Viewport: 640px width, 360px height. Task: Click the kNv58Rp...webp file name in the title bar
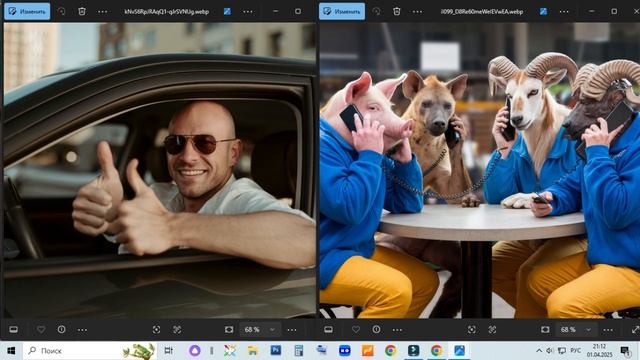click(167, 11)
